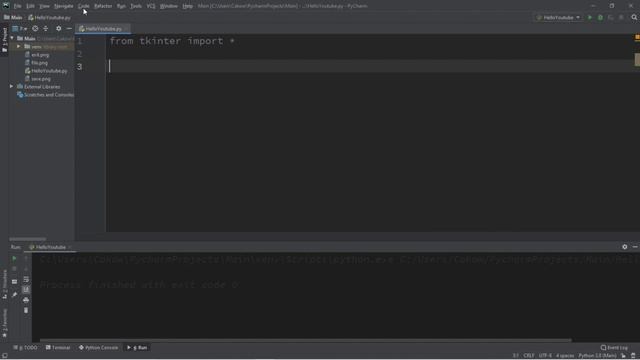
Task: Select the venv folder in project tree
Action: pos(36,47)
